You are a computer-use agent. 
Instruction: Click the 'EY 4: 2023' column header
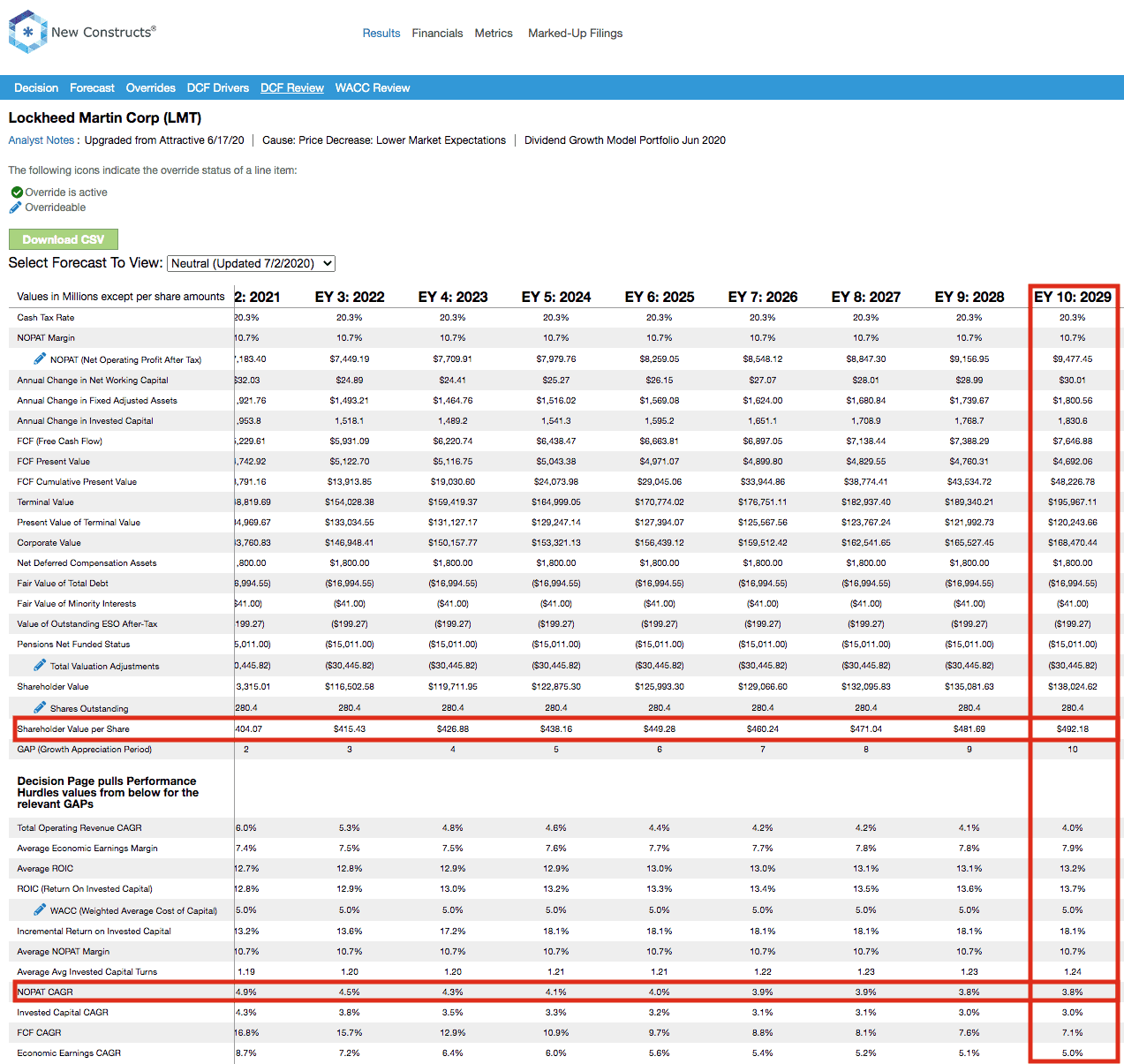point(453,297)
